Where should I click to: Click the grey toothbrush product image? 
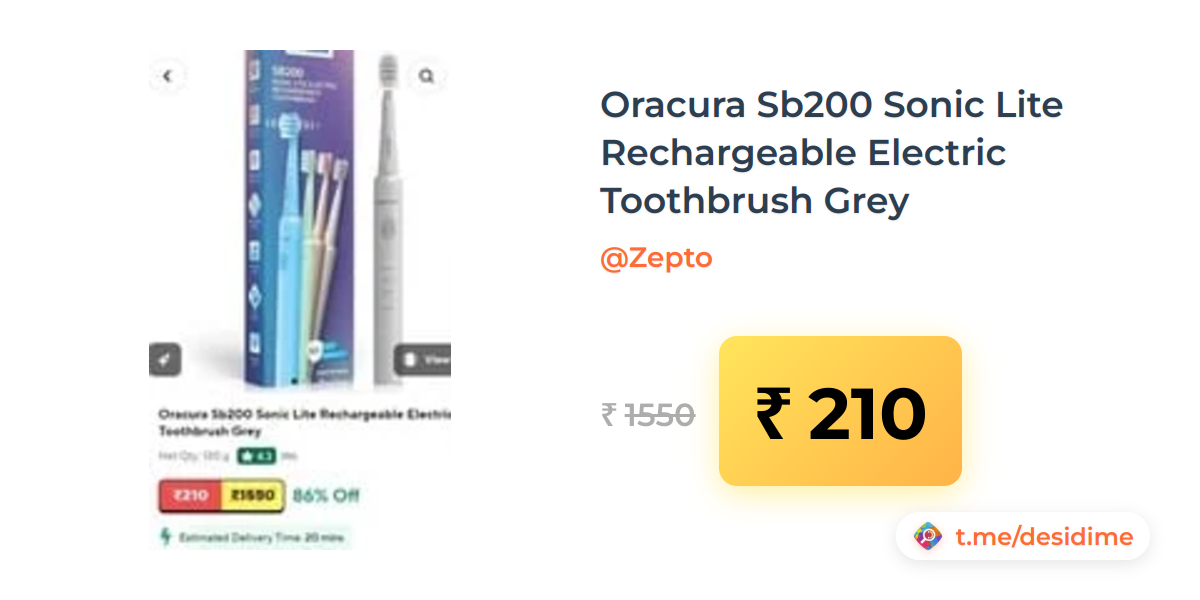(x=391, y=218)
